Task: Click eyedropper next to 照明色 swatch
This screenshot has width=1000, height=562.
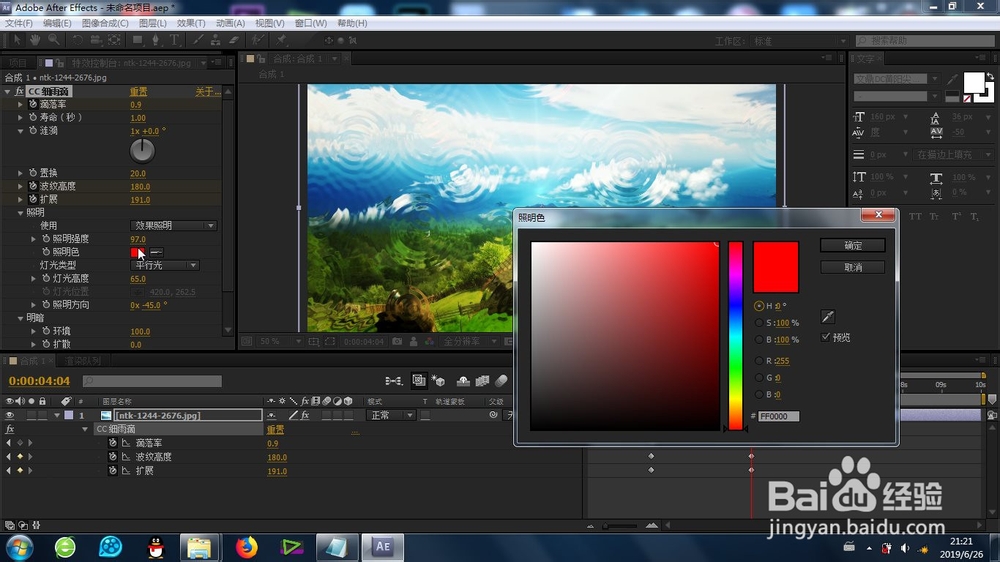Action: pyautogui.click(x=156, y=253)
